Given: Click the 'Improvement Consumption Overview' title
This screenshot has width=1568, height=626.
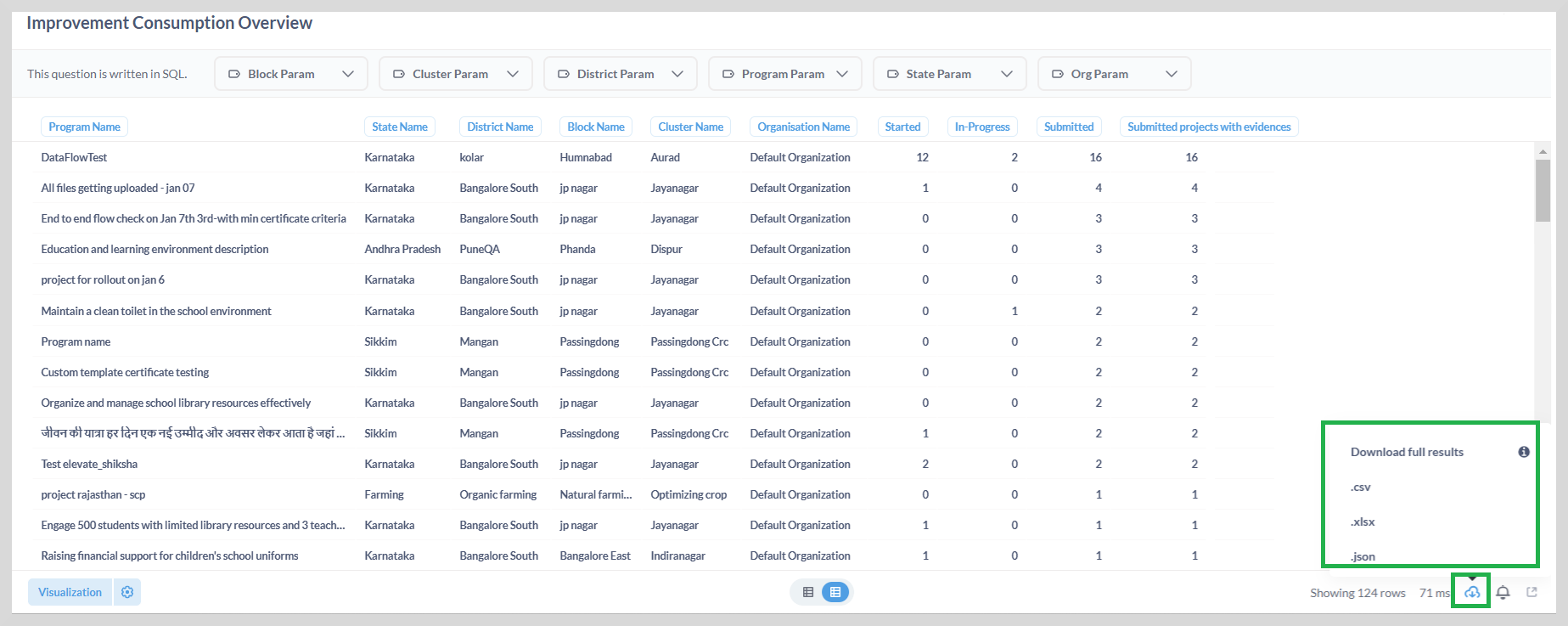Looking at the screenshot, I should [x=169, y=23].
